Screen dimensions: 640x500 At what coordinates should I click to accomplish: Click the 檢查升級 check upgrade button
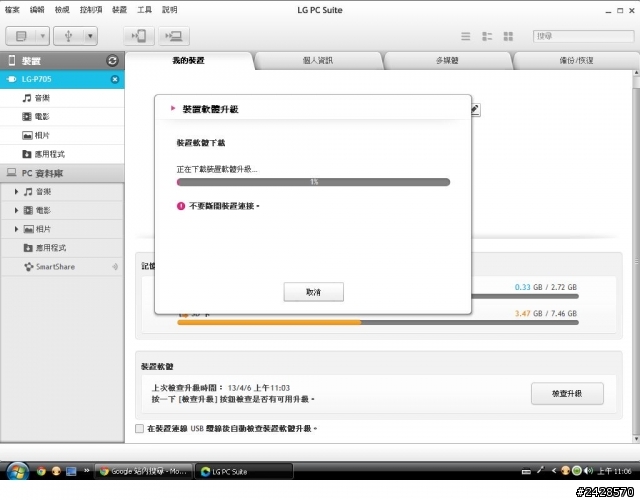tap(567, 393)
